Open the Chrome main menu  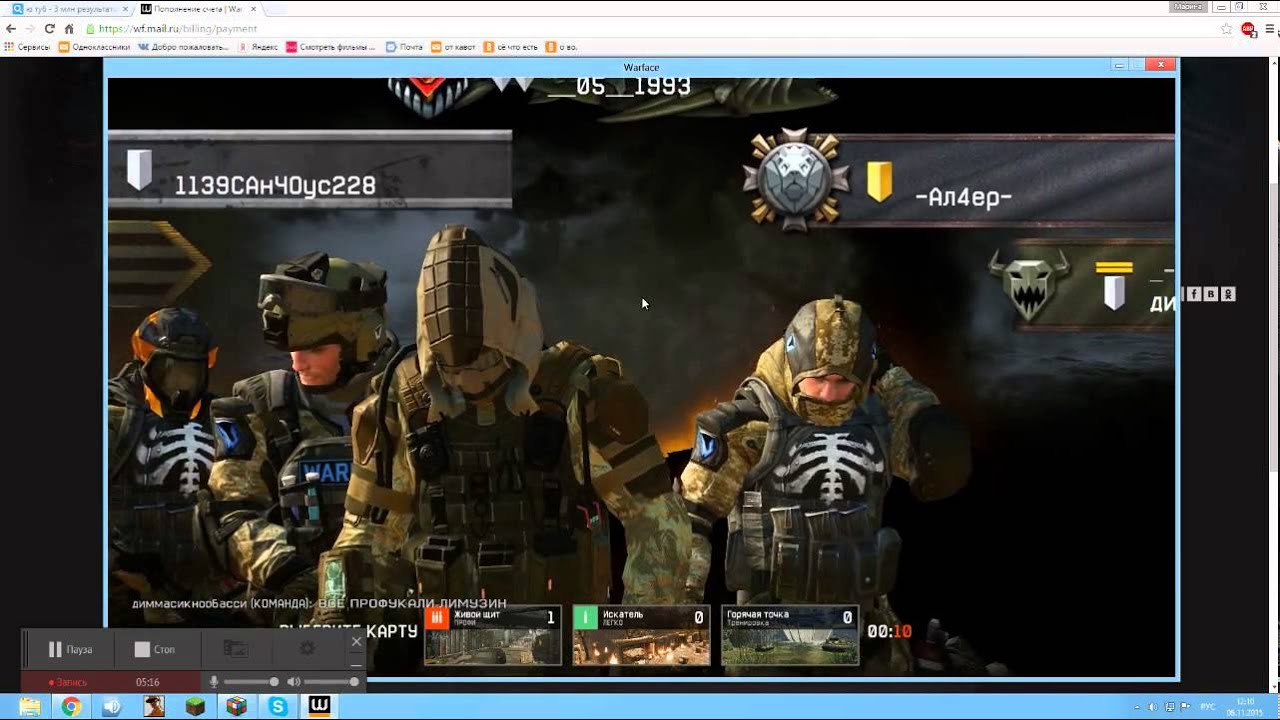pos(1269,29)
